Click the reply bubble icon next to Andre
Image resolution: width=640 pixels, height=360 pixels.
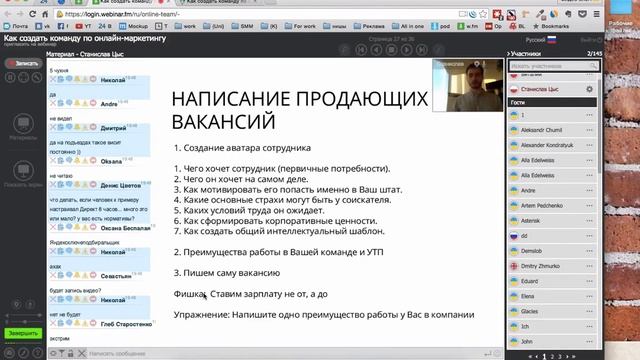click(x=69, y=103)
